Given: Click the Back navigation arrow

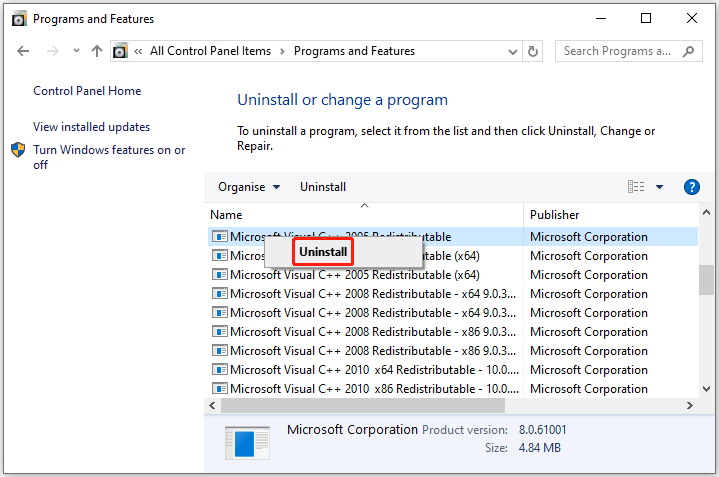Looking at the screenshot, I should click(x=23, y=51).
